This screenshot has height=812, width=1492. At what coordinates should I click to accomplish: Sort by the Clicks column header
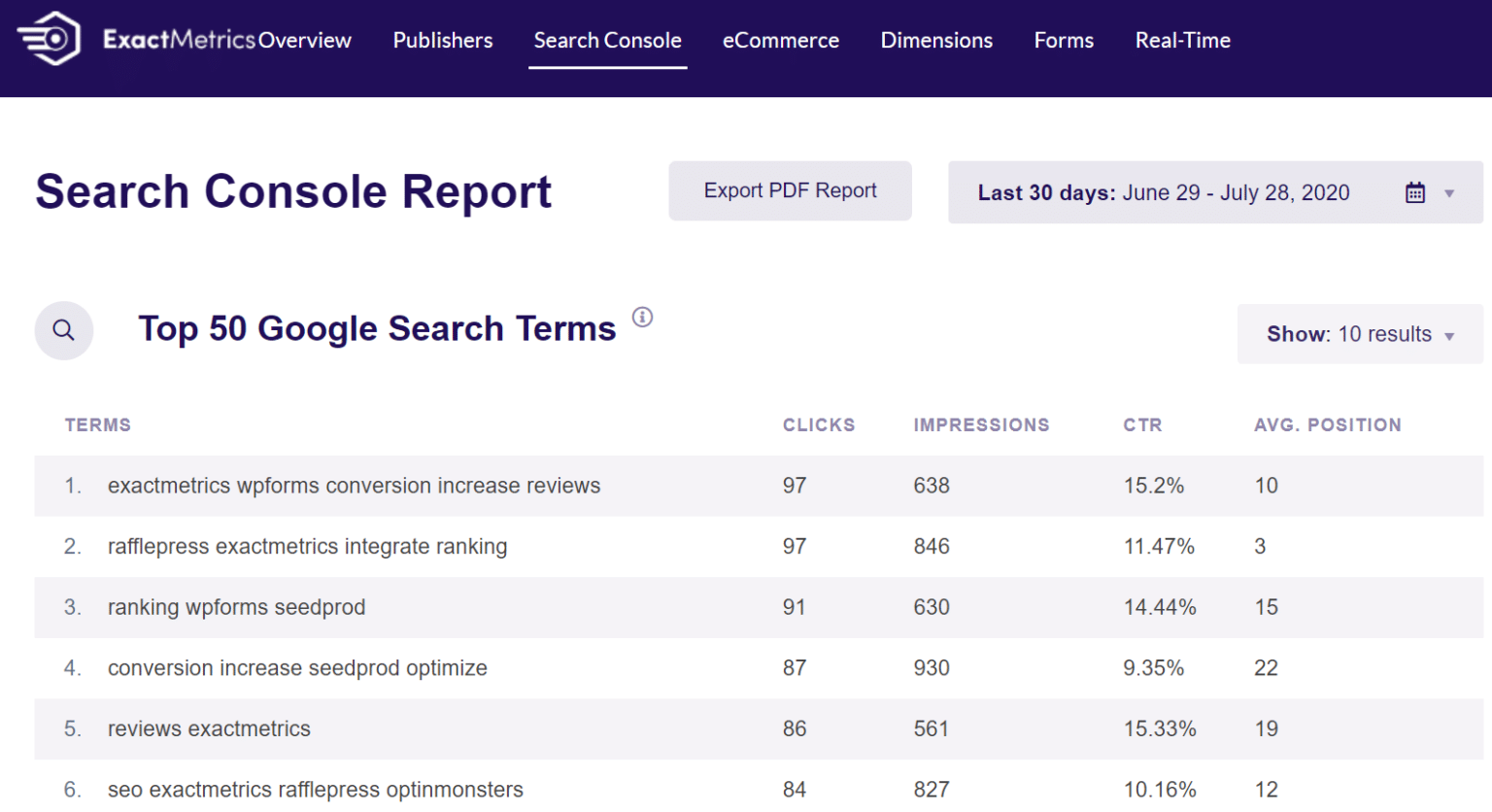(819, 424)
